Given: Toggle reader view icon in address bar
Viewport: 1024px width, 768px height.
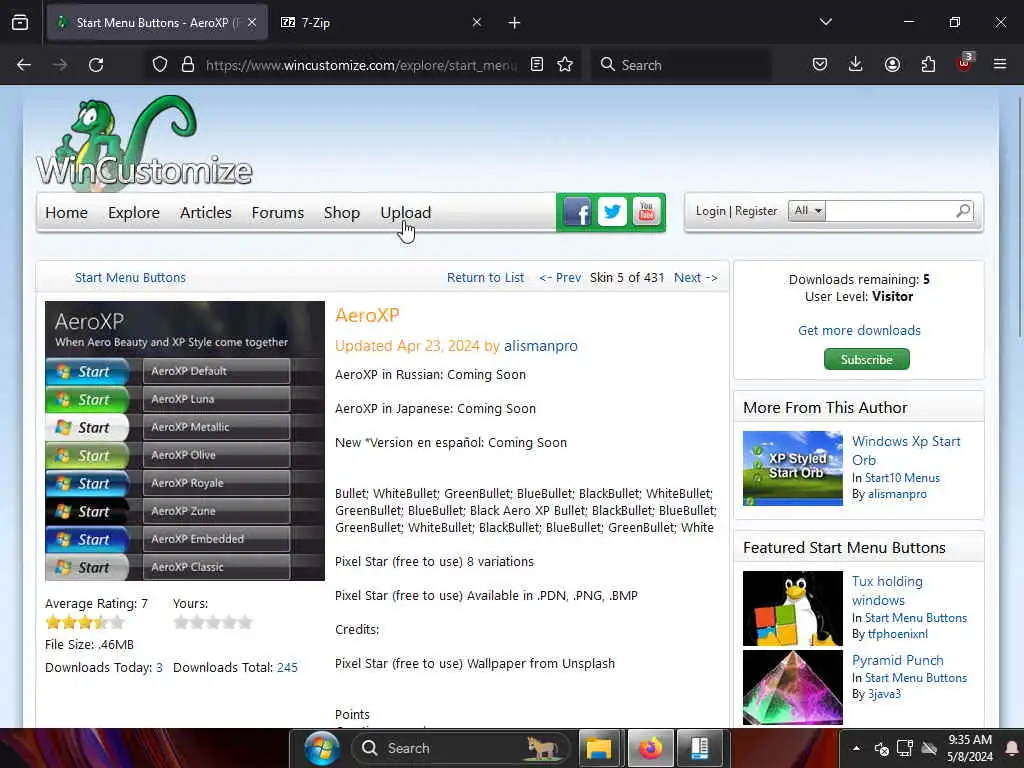Looking at the screenshot, I should tap(537, 65).
